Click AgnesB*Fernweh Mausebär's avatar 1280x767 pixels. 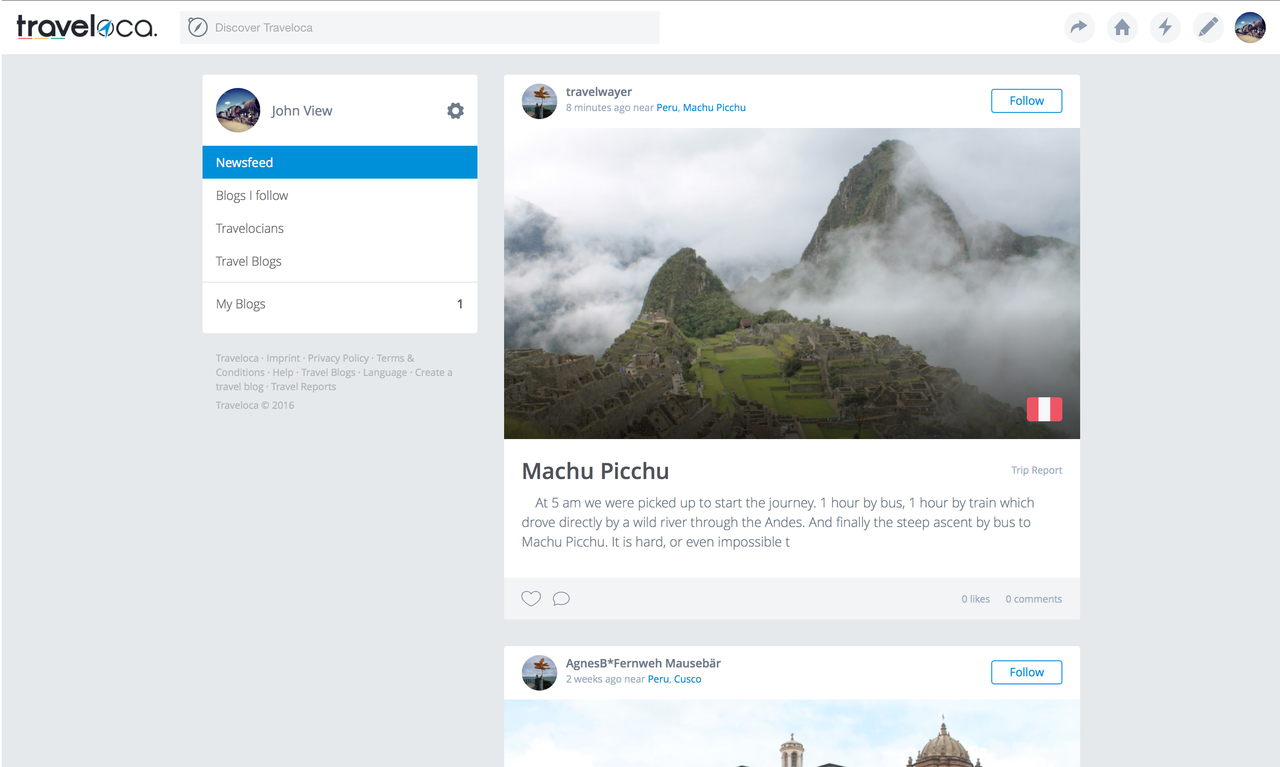[539, 673]
